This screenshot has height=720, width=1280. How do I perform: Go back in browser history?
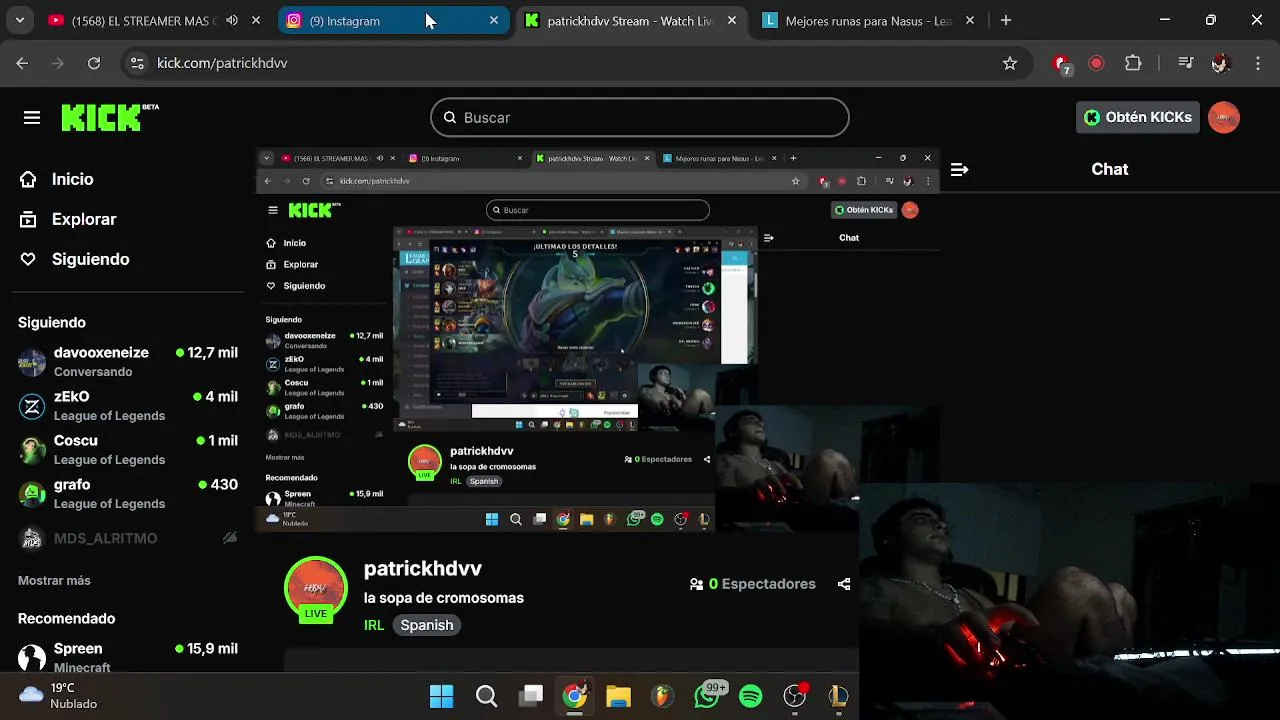[x=22, y=63]
